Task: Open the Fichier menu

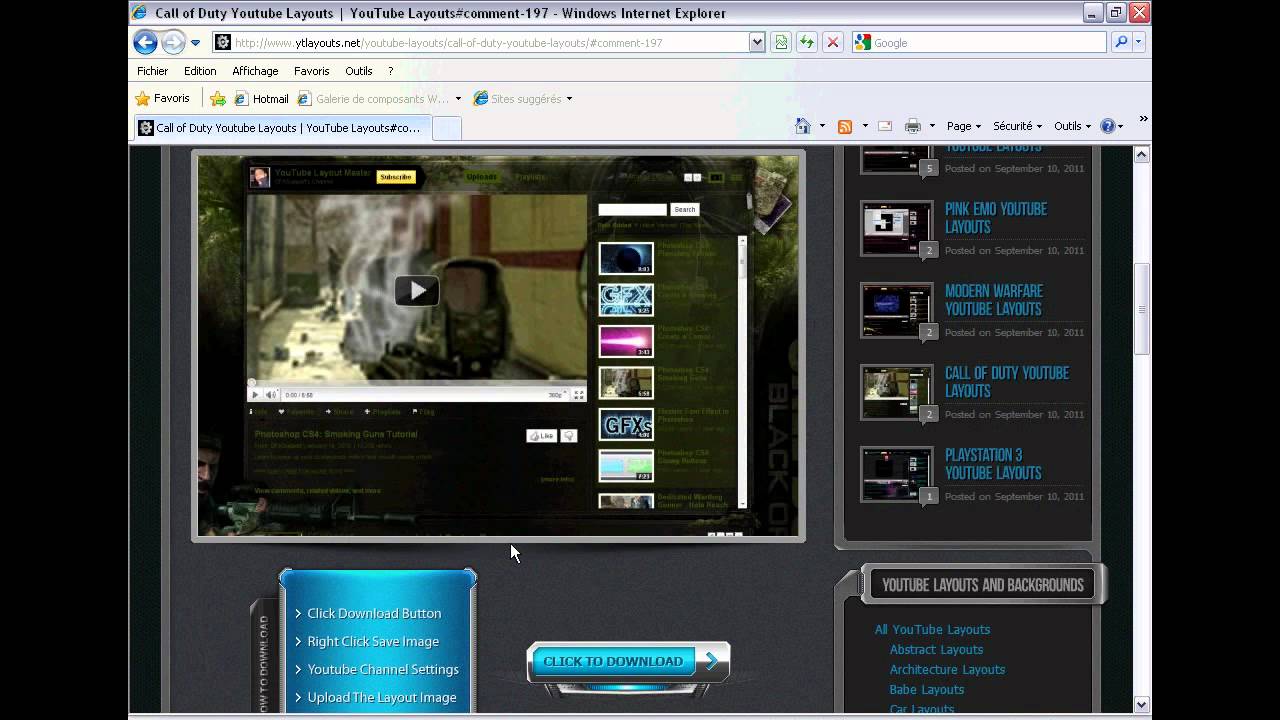Action: tap(153, 71)
